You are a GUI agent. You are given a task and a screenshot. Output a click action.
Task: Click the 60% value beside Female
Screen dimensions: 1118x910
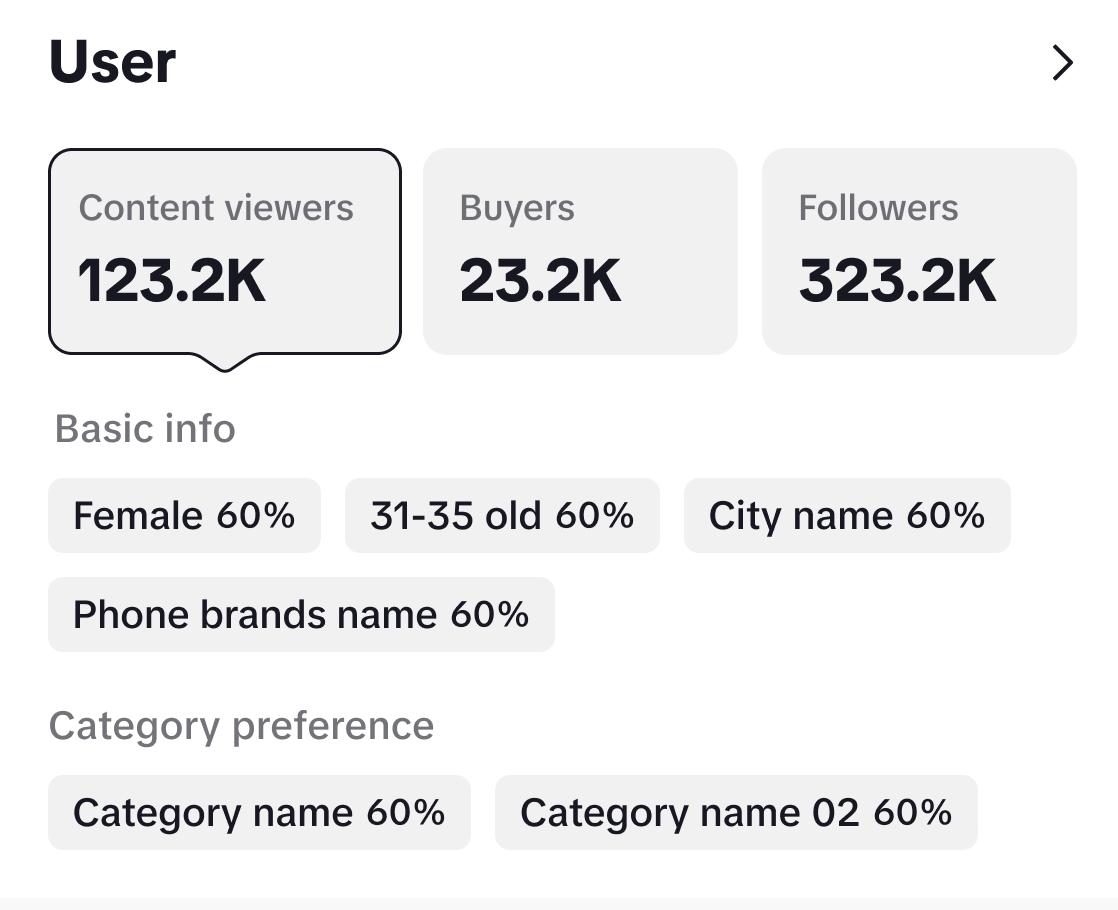click(x=256, y=516)
